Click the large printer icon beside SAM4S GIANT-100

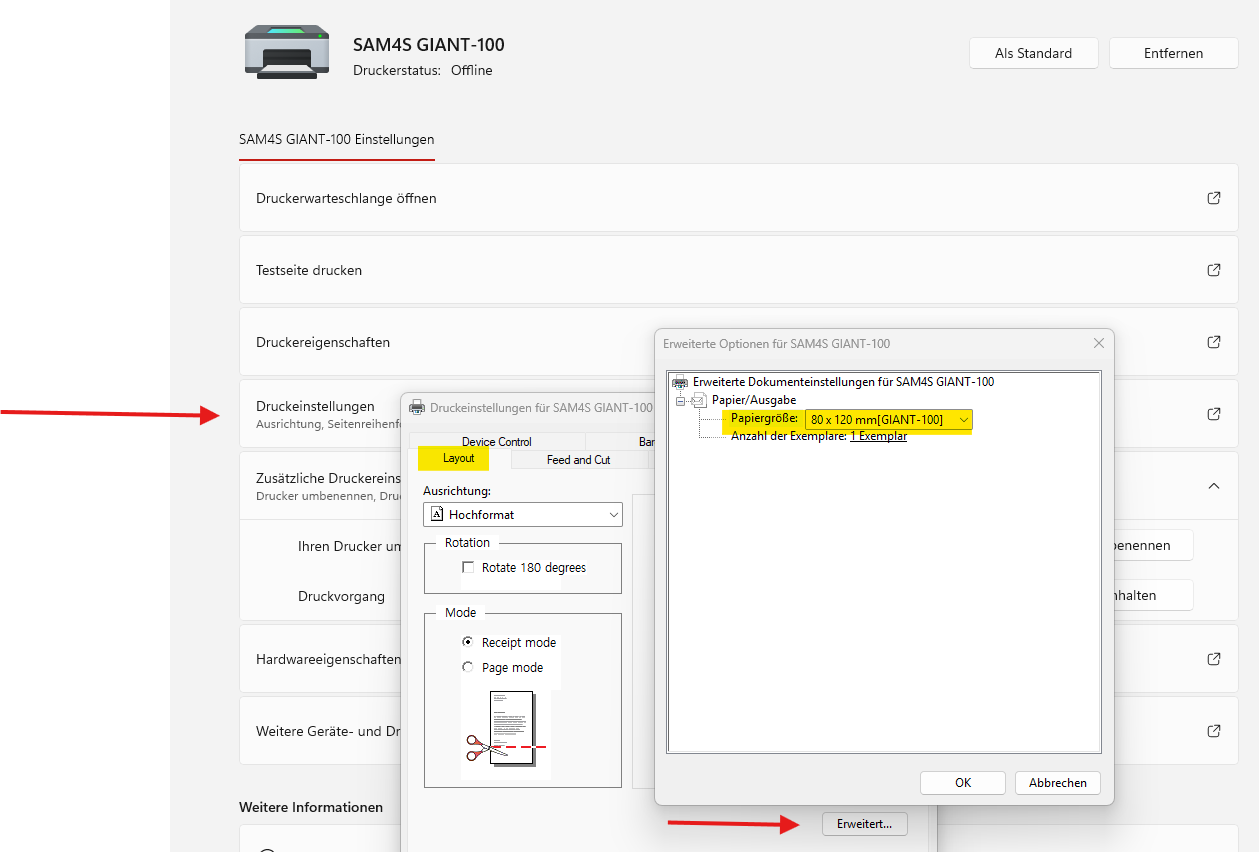pos(287,52)
